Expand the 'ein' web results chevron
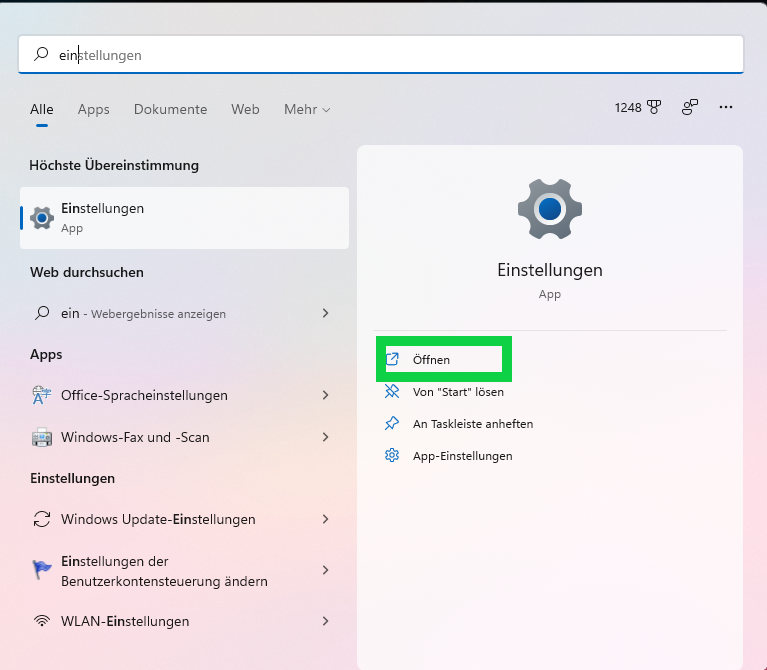The image size is (767, 670). click(x=326, y=313)
